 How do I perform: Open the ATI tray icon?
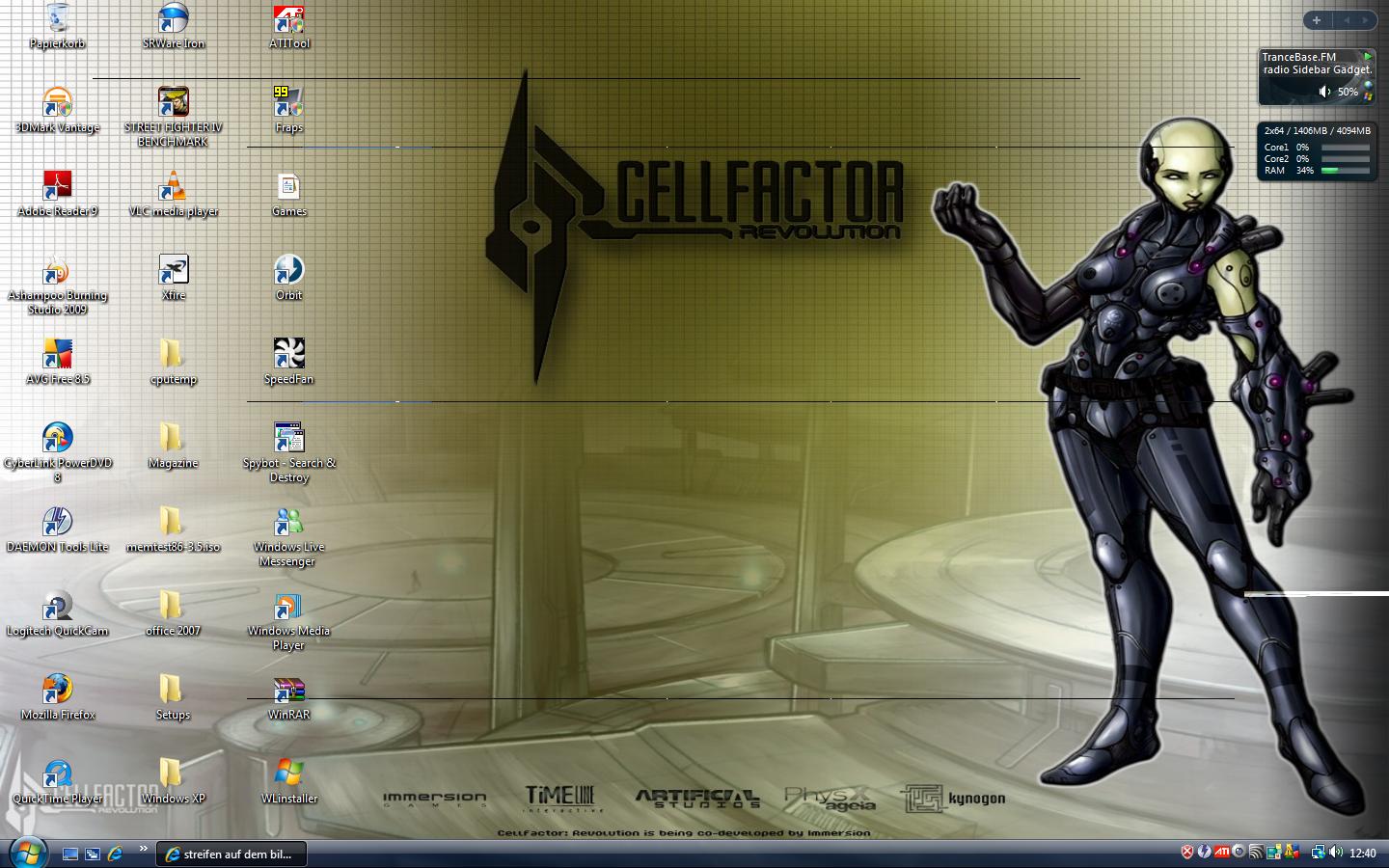[1222, 852]
